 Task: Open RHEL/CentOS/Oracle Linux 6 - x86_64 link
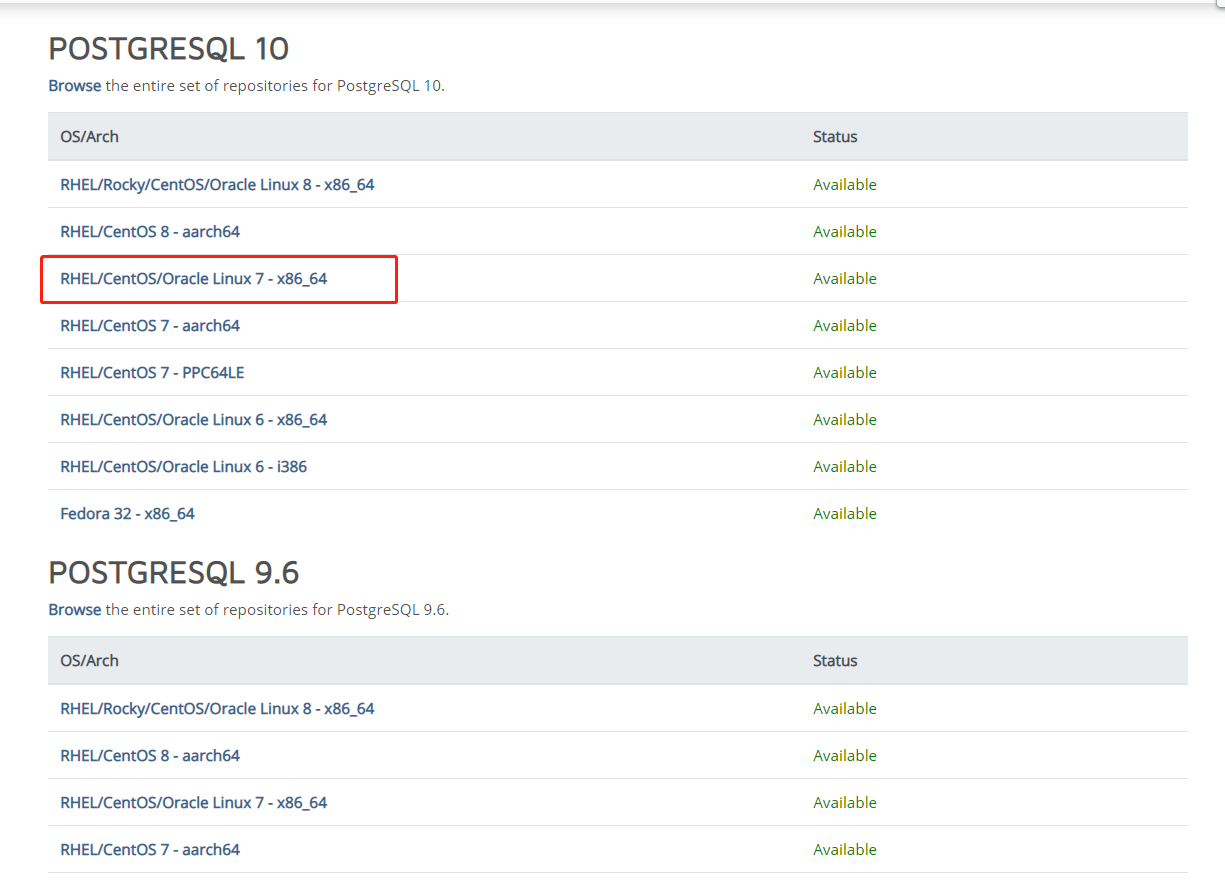(194, 420)
